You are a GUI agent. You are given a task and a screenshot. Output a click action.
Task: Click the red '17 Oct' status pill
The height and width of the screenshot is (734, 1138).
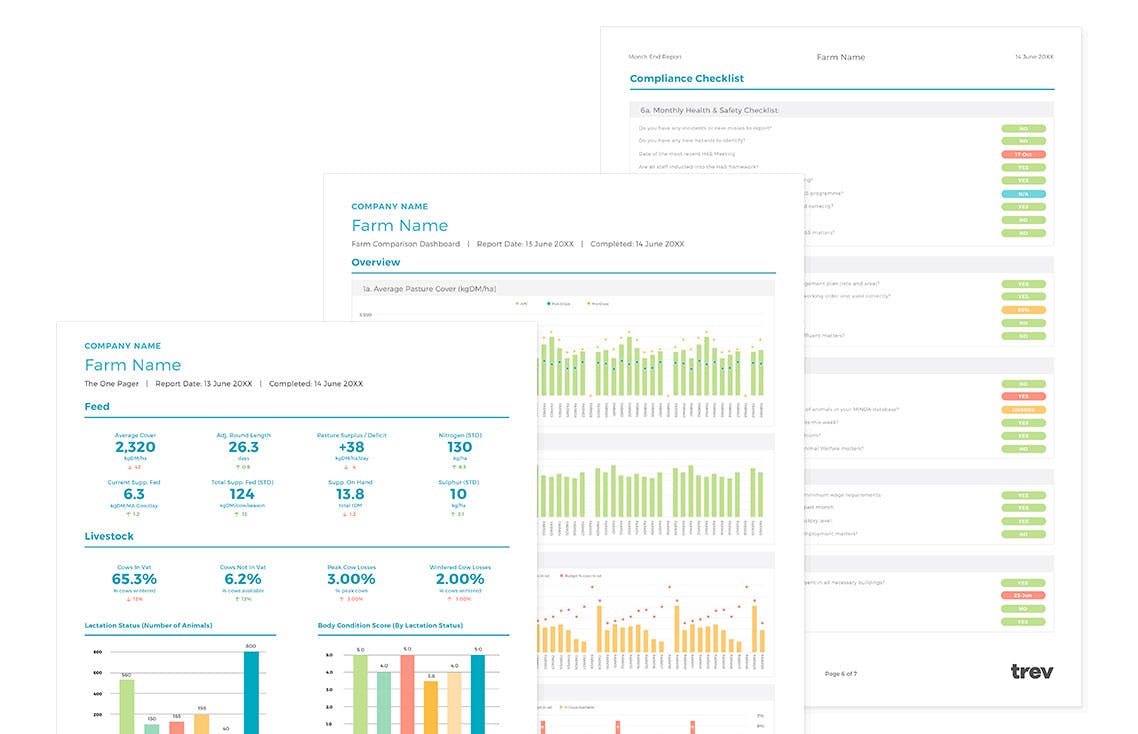point(1023,155)
